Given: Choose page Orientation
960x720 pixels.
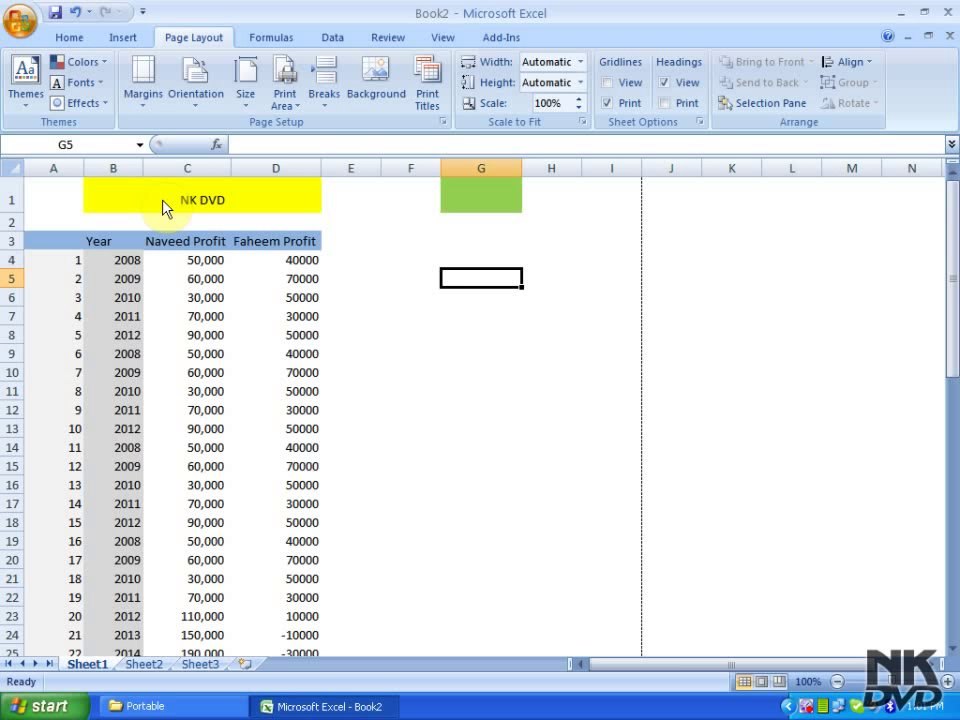Looking at the screenshot, I should 196,83.
